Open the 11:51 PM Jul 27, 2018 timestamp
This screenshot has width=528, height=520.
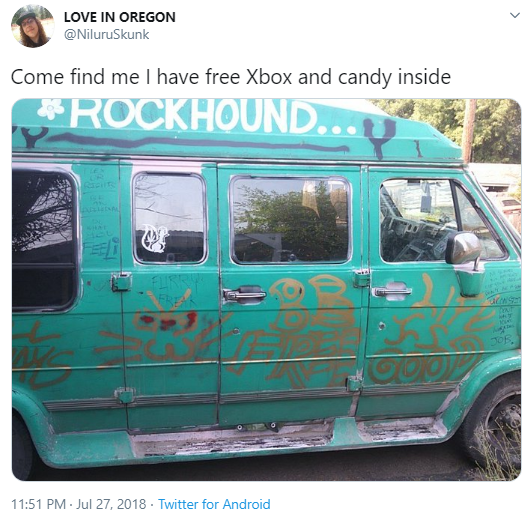point(79,504)
